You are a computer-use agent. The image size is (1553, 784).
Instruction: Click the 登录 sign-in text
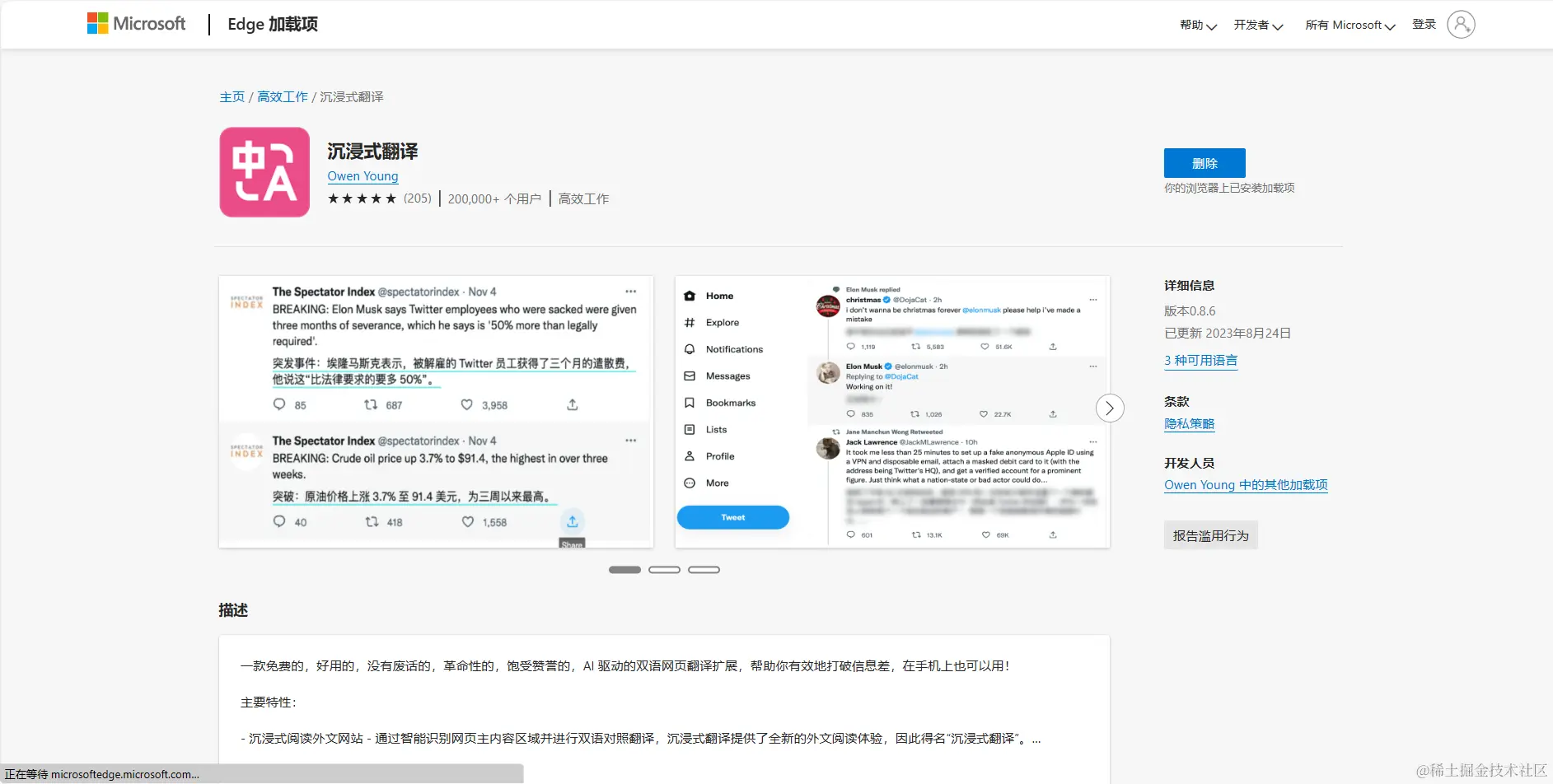(1424, 25)
